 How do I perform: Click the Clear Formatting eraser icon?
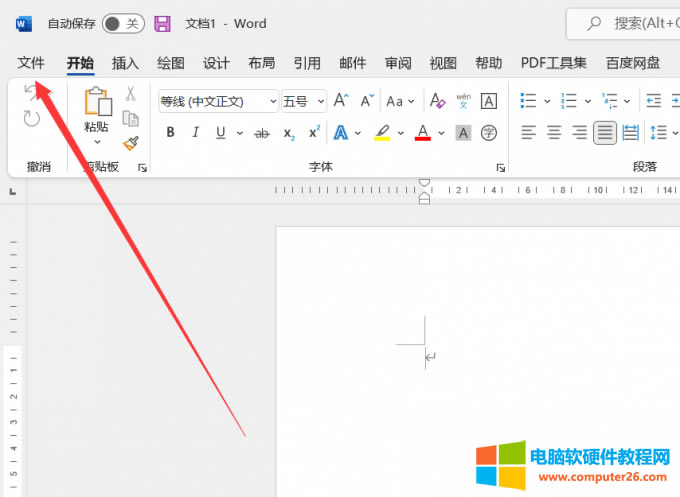point(437,101)
